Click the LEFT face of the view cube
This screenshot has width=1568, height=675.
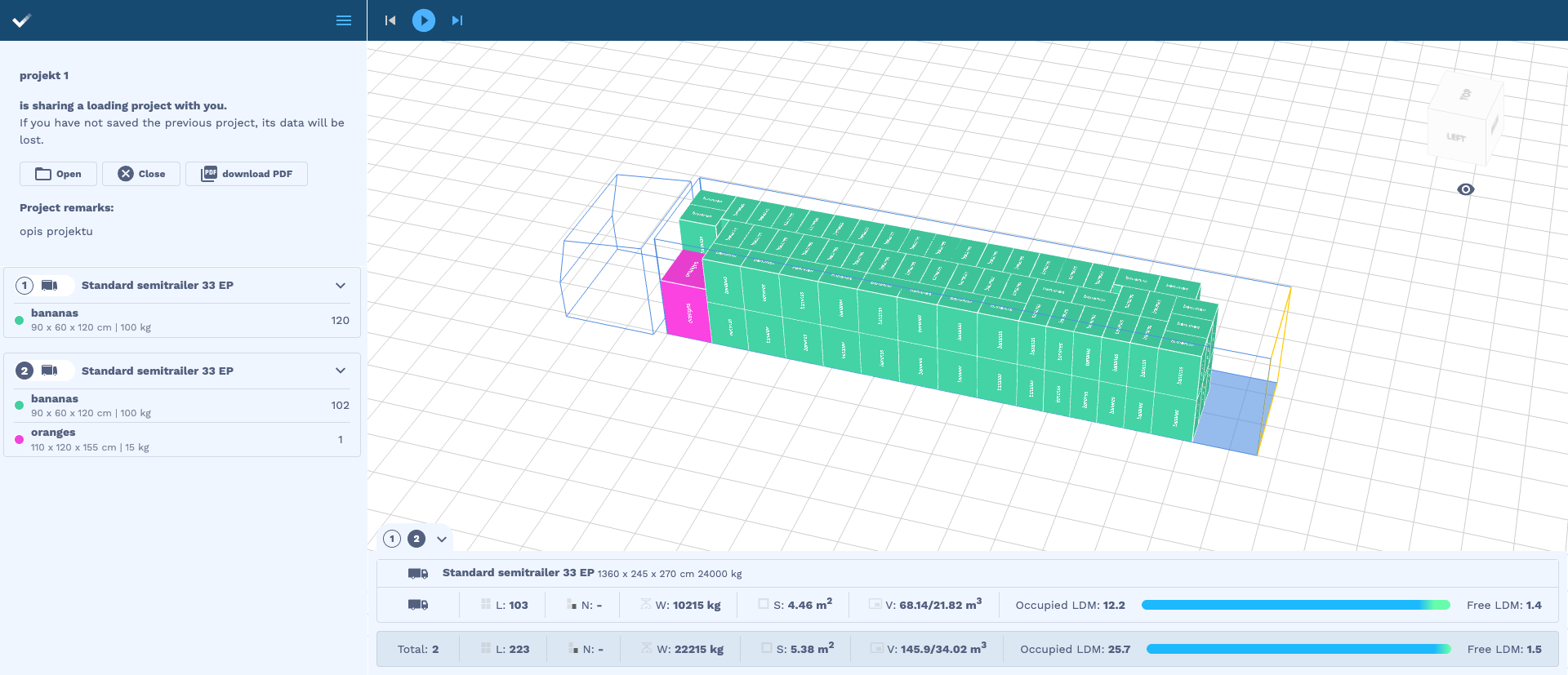coord(1456,137)
